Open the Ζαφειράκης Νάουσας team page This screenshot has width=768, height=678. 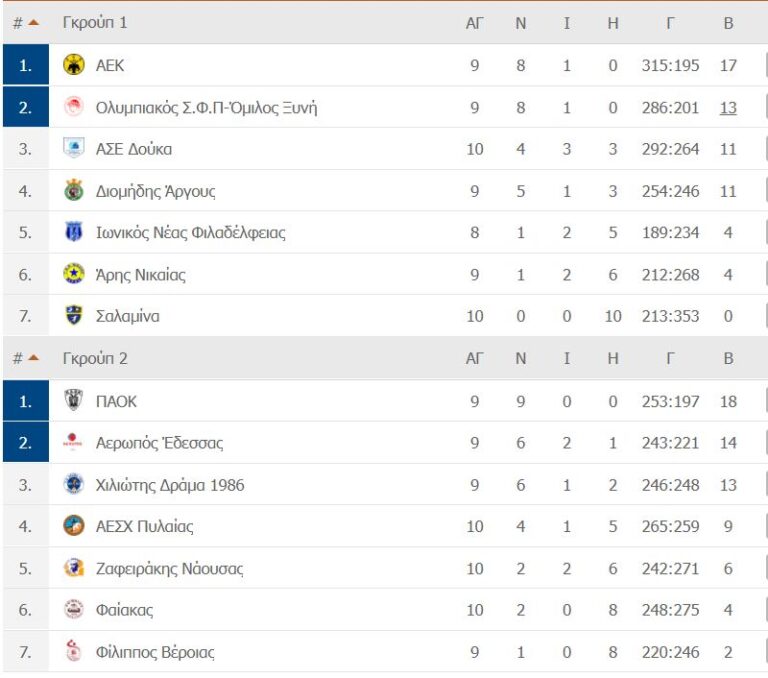169,569
